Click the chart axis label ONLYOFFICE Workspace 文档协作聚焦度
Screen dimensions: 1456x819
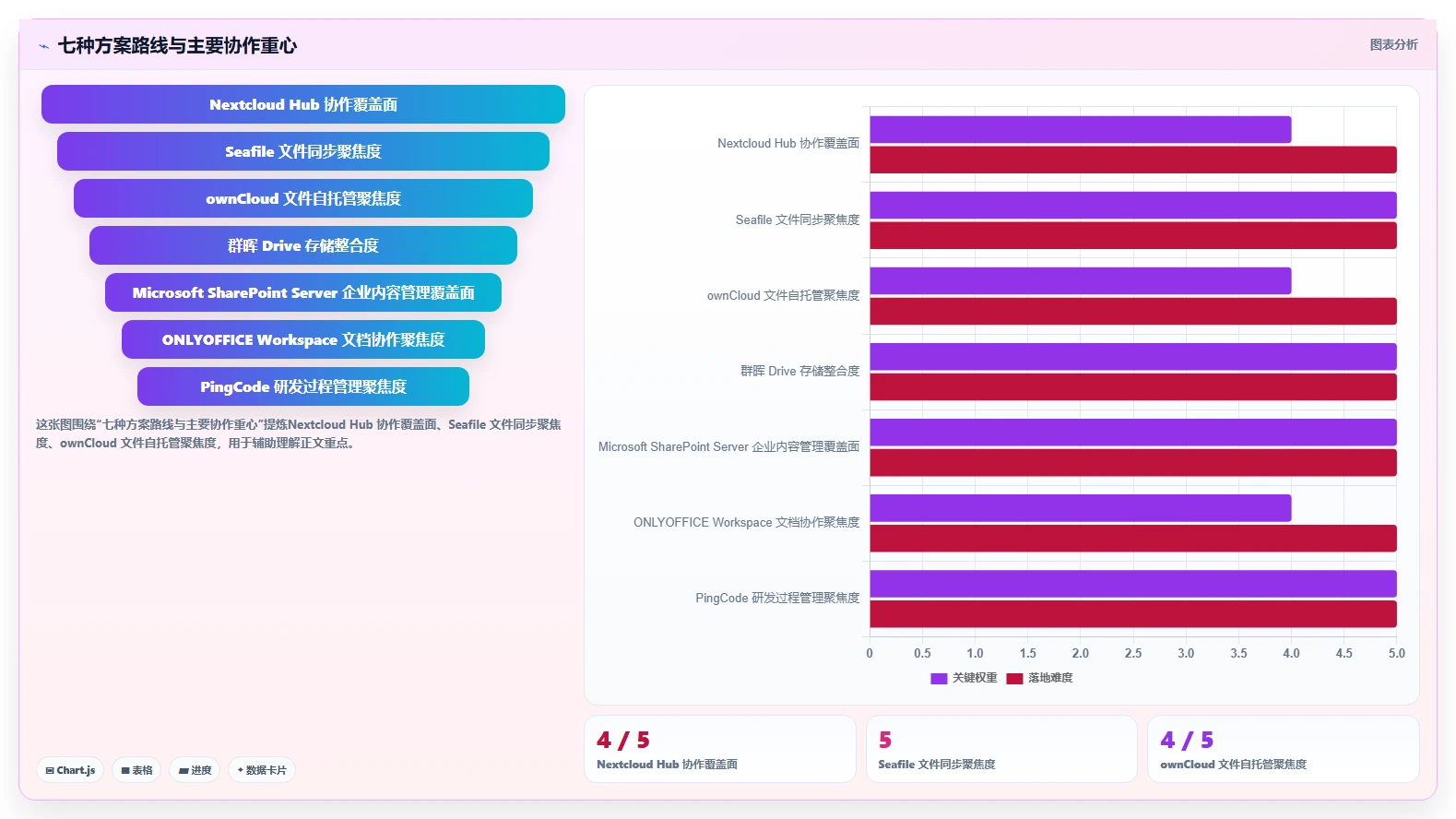747,522
